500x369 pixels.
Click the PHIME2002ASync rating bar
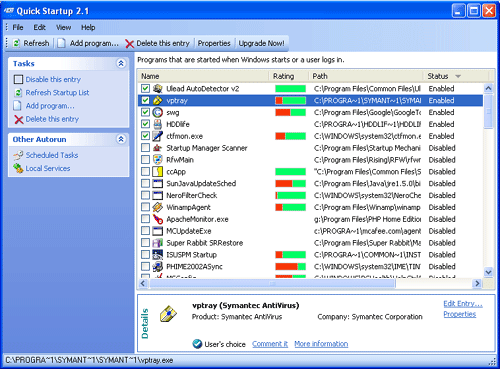[290, 267]
